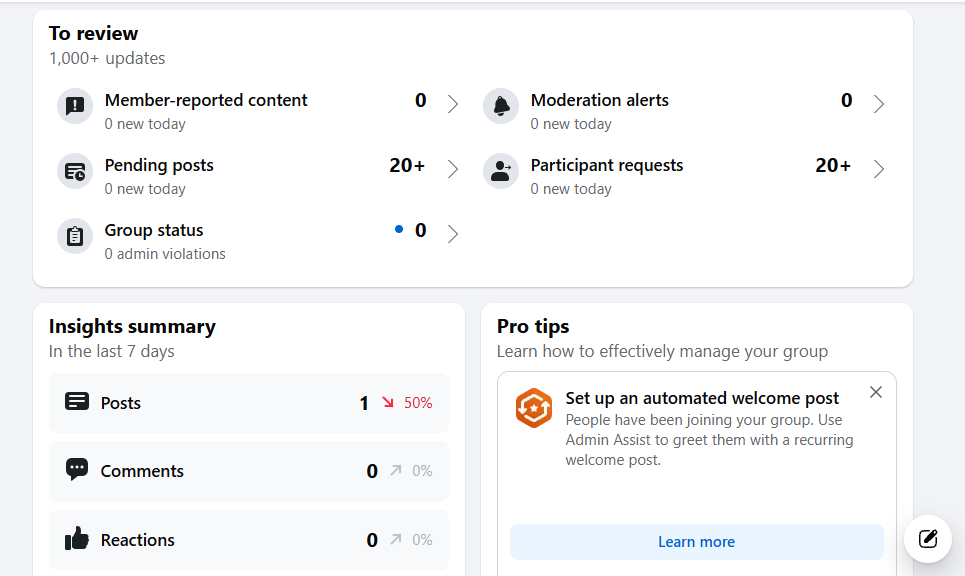This screenshot has height=576, width=965.
Task: Open Pending posts via chevron
Action: click(x=453, y=169)
